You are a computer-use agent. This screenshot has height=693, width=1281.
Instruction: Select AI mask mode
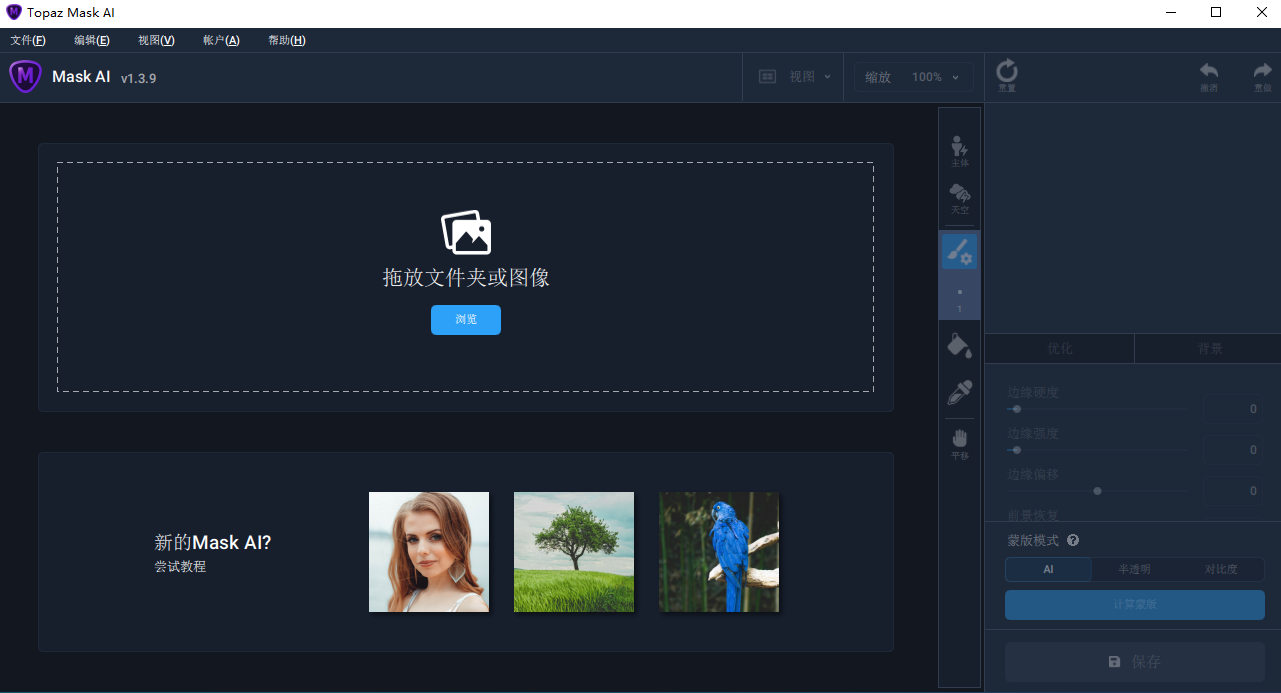(x=1048, y=569)
